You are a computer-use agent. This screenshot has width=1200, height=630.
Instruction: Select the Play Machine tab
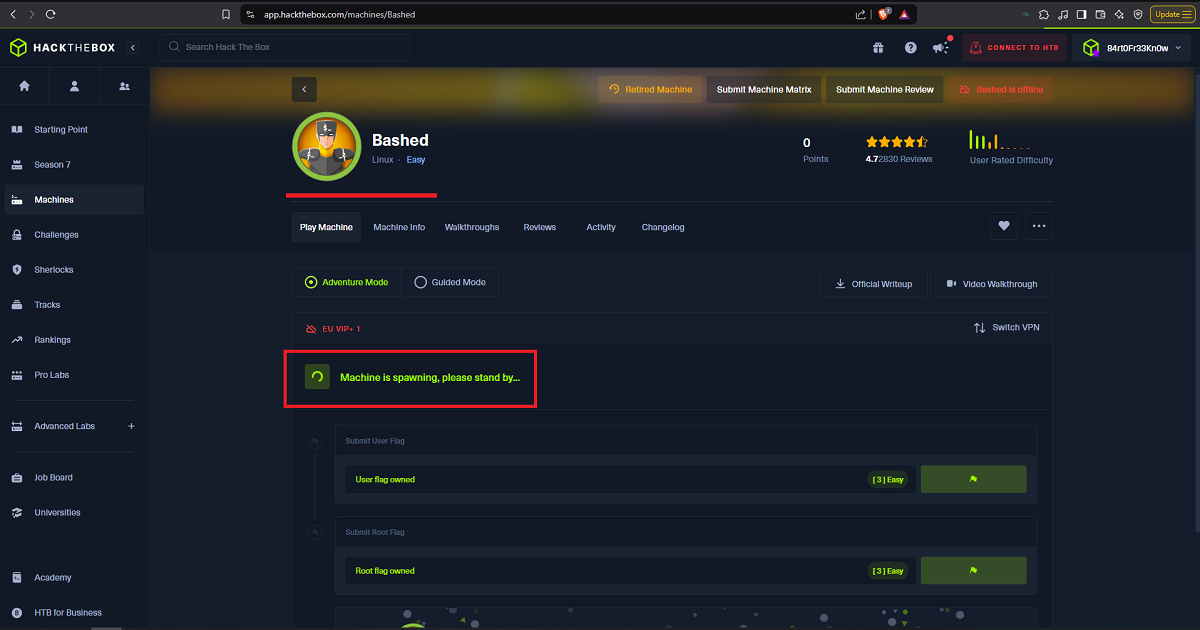click(x=326, y=227)
